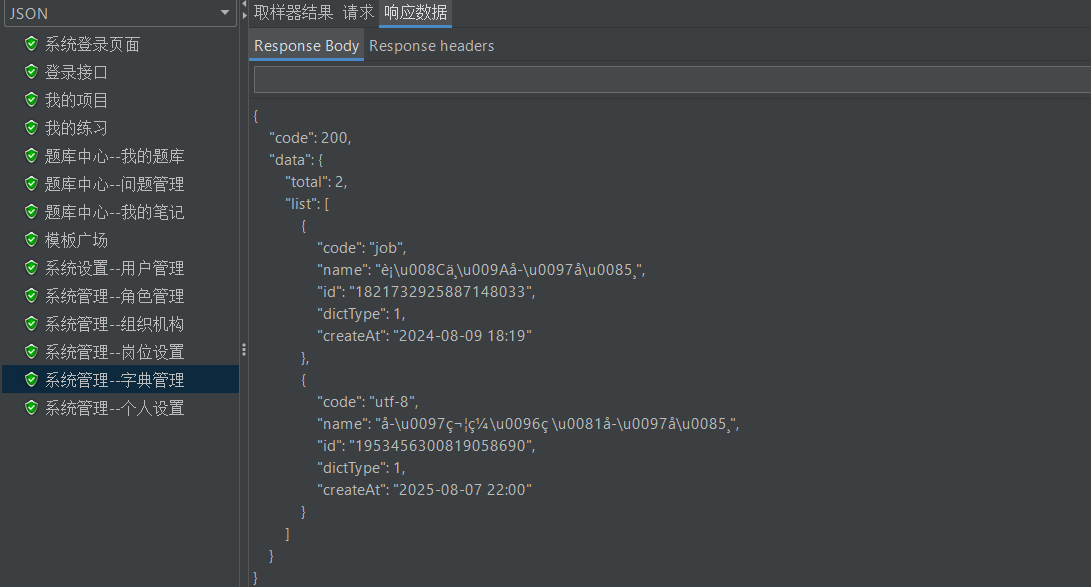Click success icon next to 我的练习
The height and width of the screenshot is (587, 1091).
click(31, 127)
